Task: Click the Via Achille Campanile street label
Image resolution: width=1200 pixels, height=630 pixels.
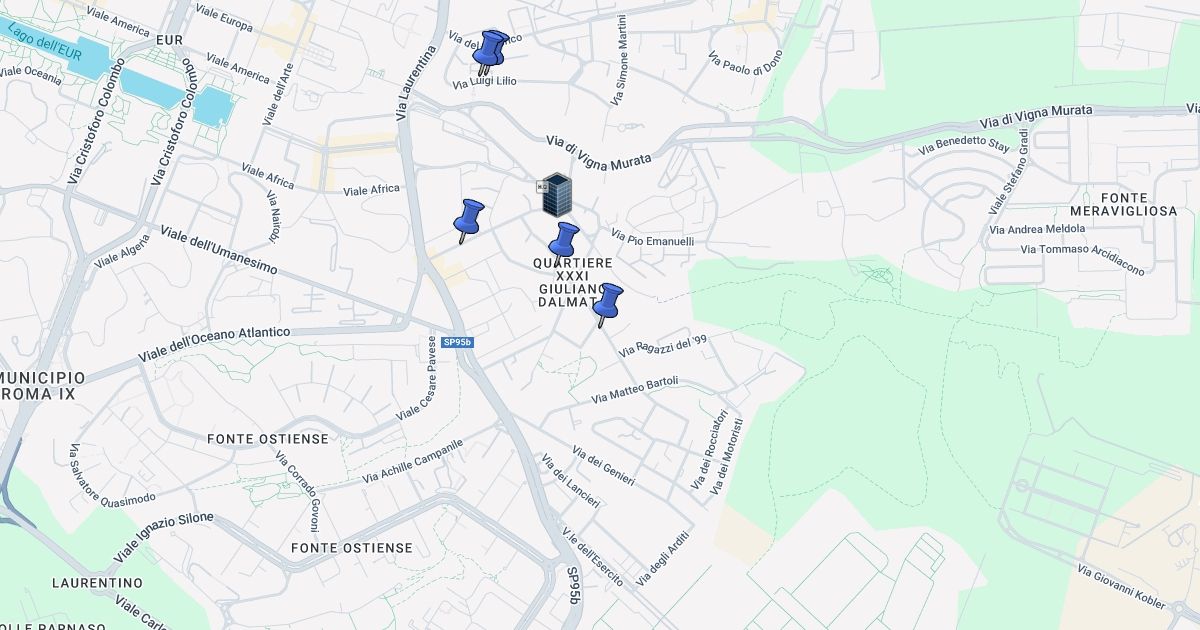Action: 413,463
